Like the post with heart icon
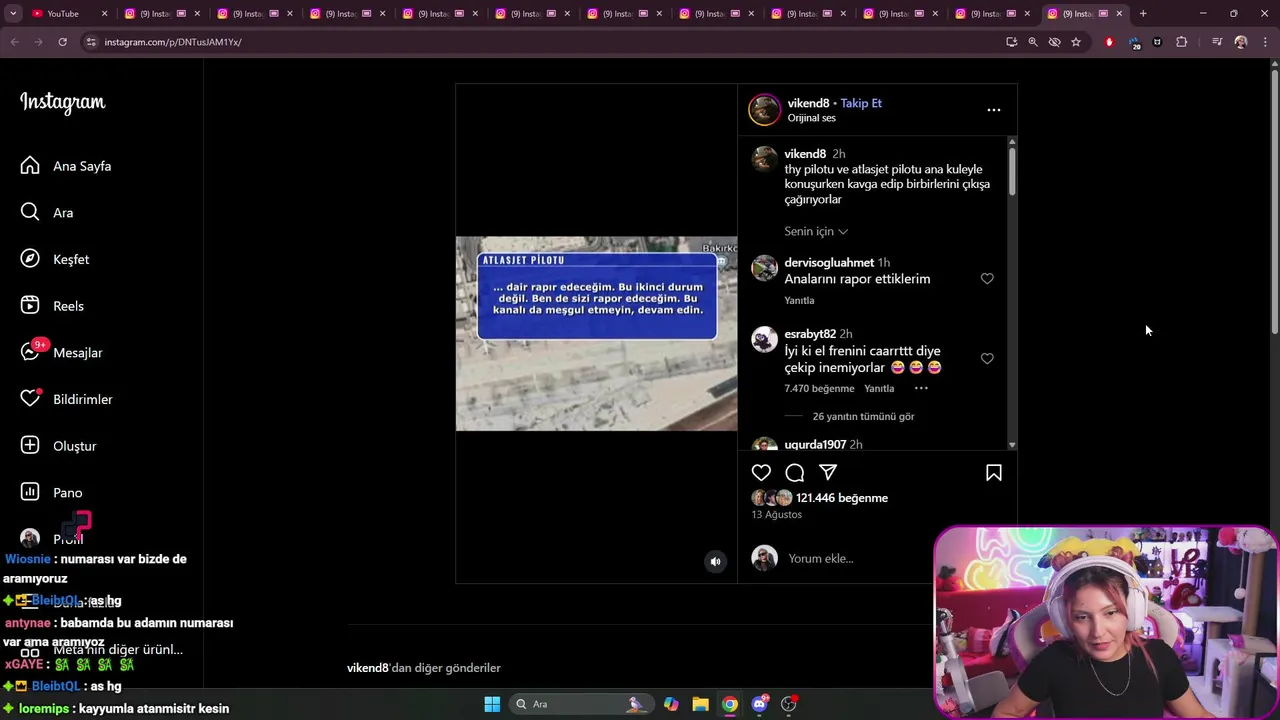The image size is (1280, 720). (x=761, y=472)
